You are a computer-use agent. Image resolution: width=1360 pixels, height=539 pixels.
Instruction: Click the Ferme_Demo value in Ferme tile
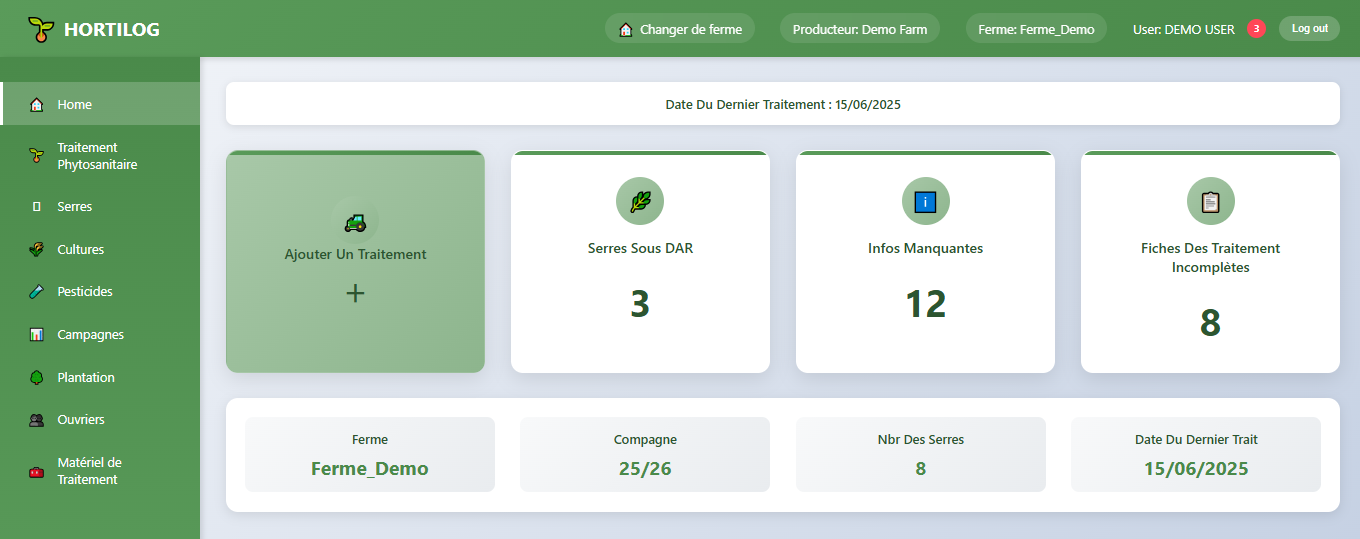(x=370, y=468)
